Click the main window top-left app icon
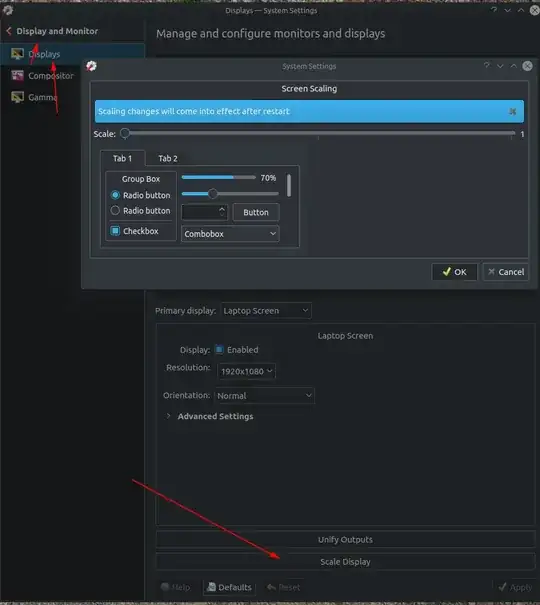 (x=8, y=10)
